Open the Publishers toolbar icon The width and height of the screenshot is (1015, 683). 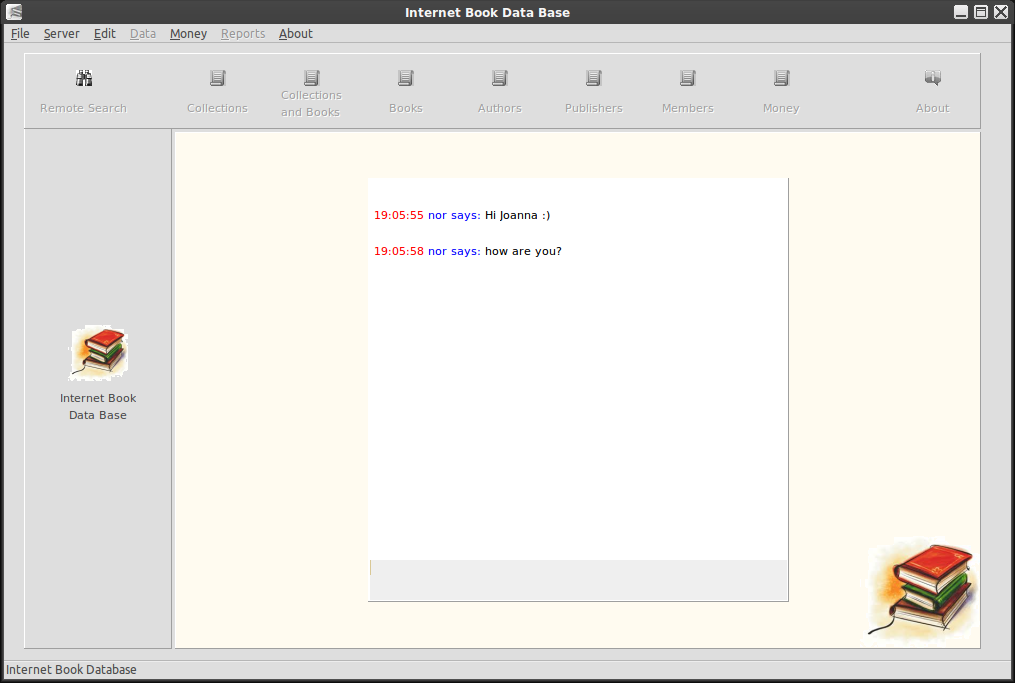(x=594, y=78)
